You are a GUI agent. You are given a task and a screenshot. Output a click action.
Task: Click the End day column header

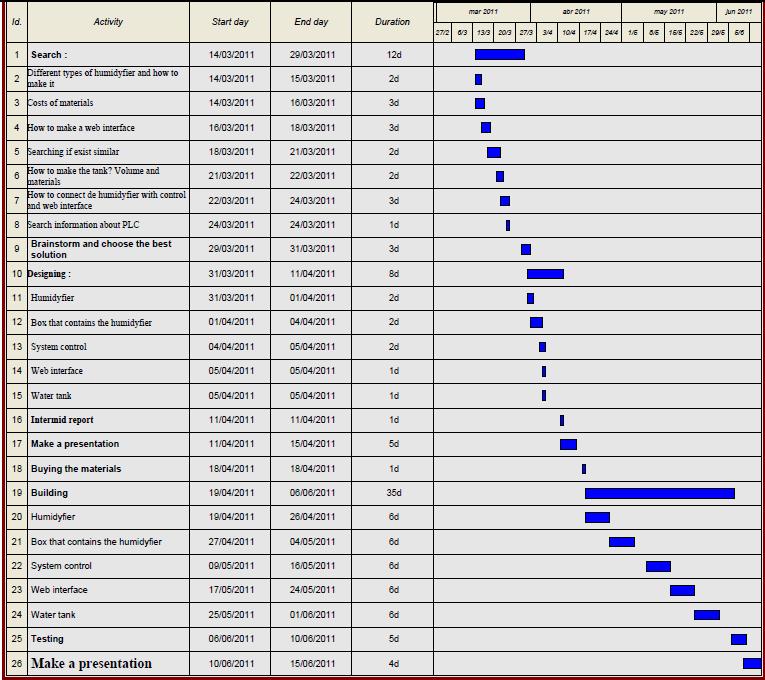point(311,22)
